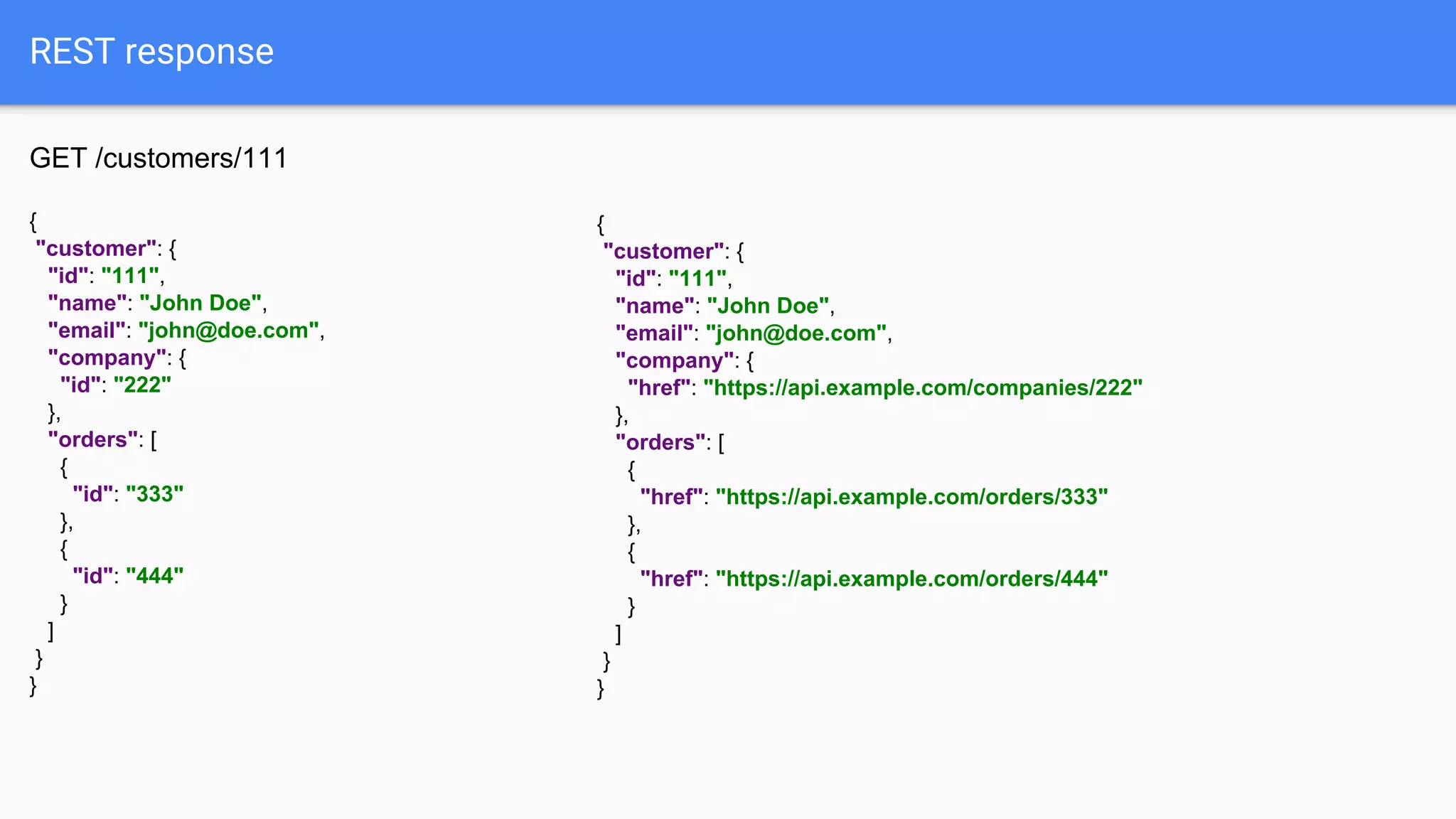
Task: Click "name" key in left JSON block
Action: click(87, 303)
